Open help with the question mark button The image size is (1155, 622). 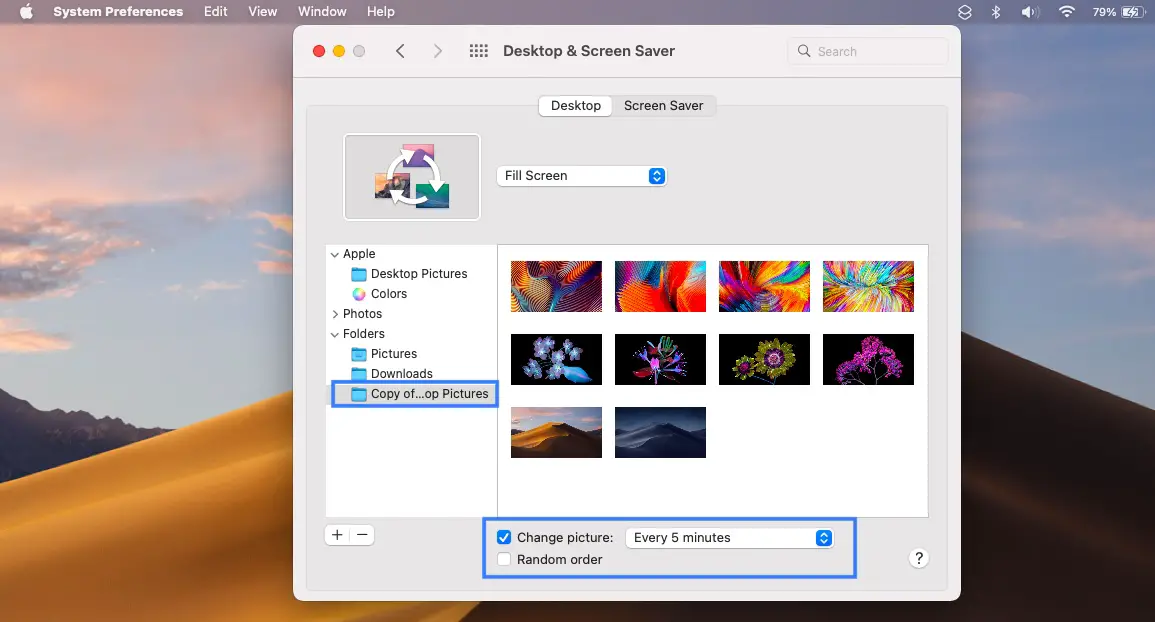coord(919,559)
